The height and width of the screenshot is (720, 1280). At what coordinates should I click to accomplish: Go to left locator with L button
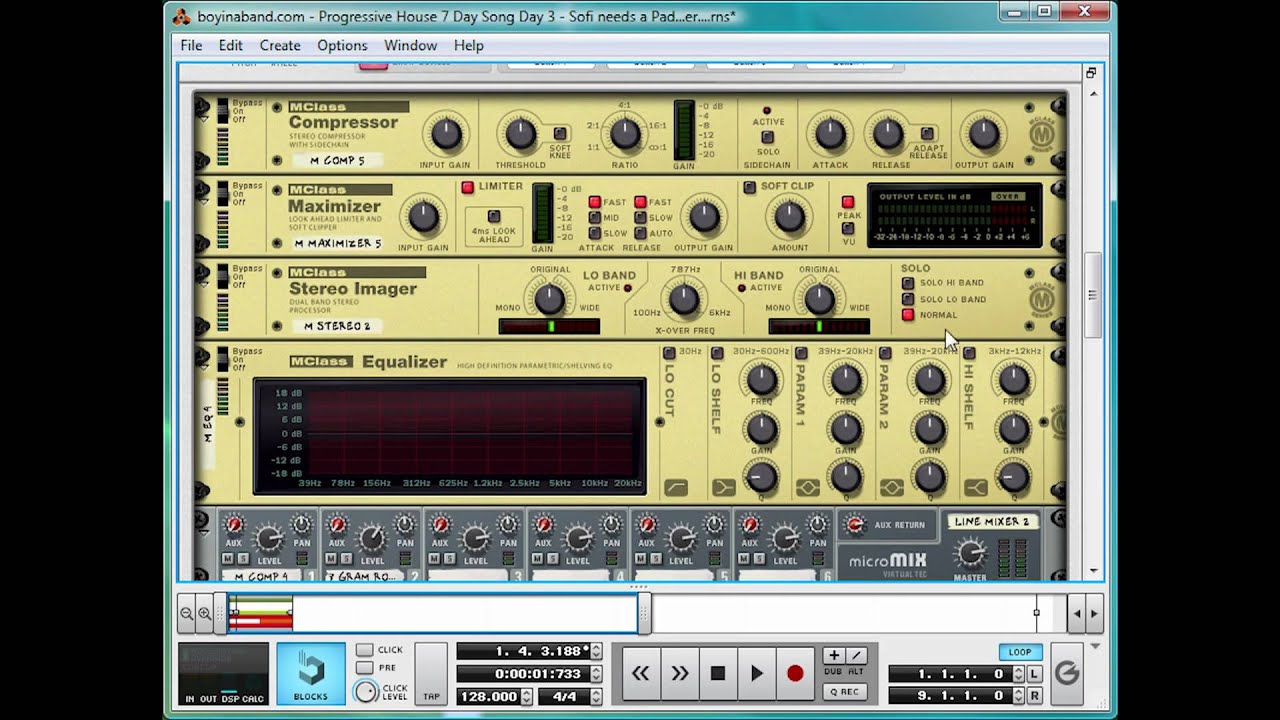[x=1034, y=674]
